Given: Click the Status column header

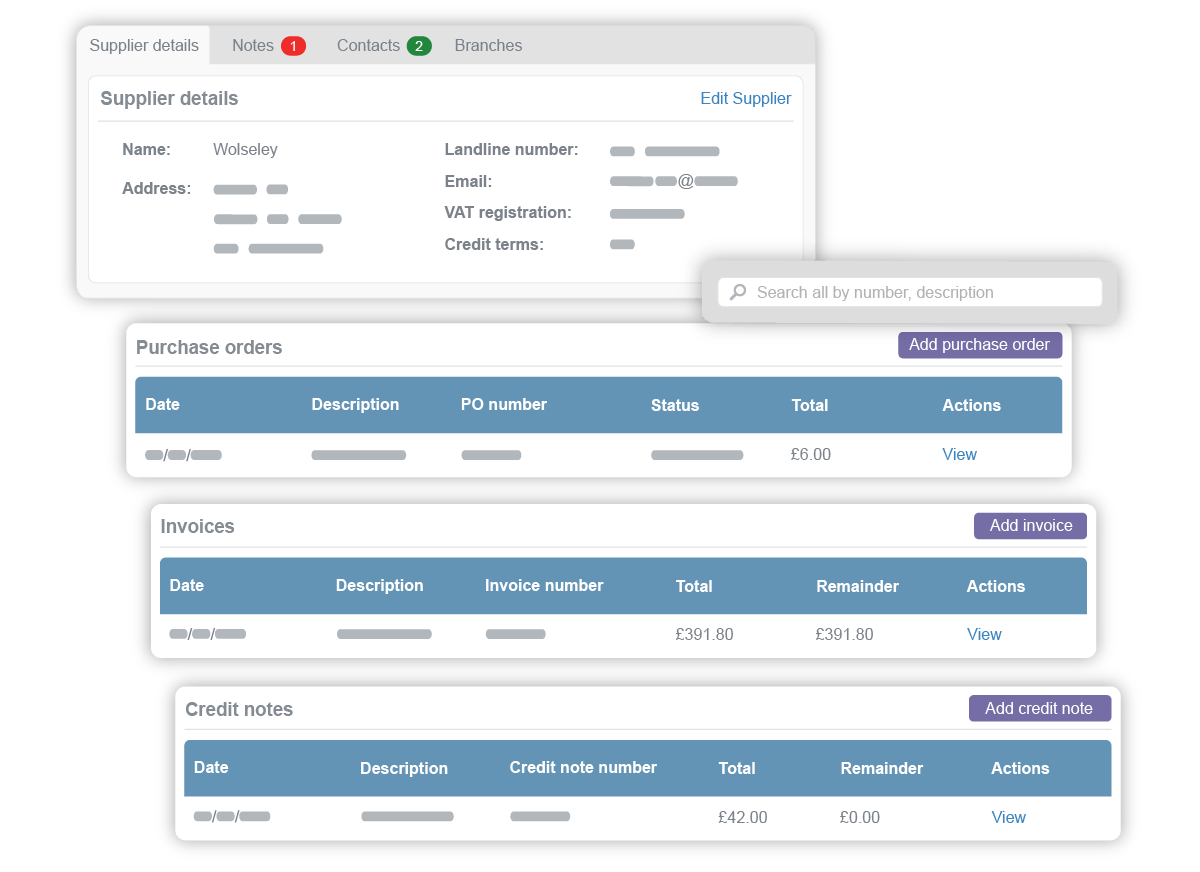Looking at the screenshot, I should [674, 405].
